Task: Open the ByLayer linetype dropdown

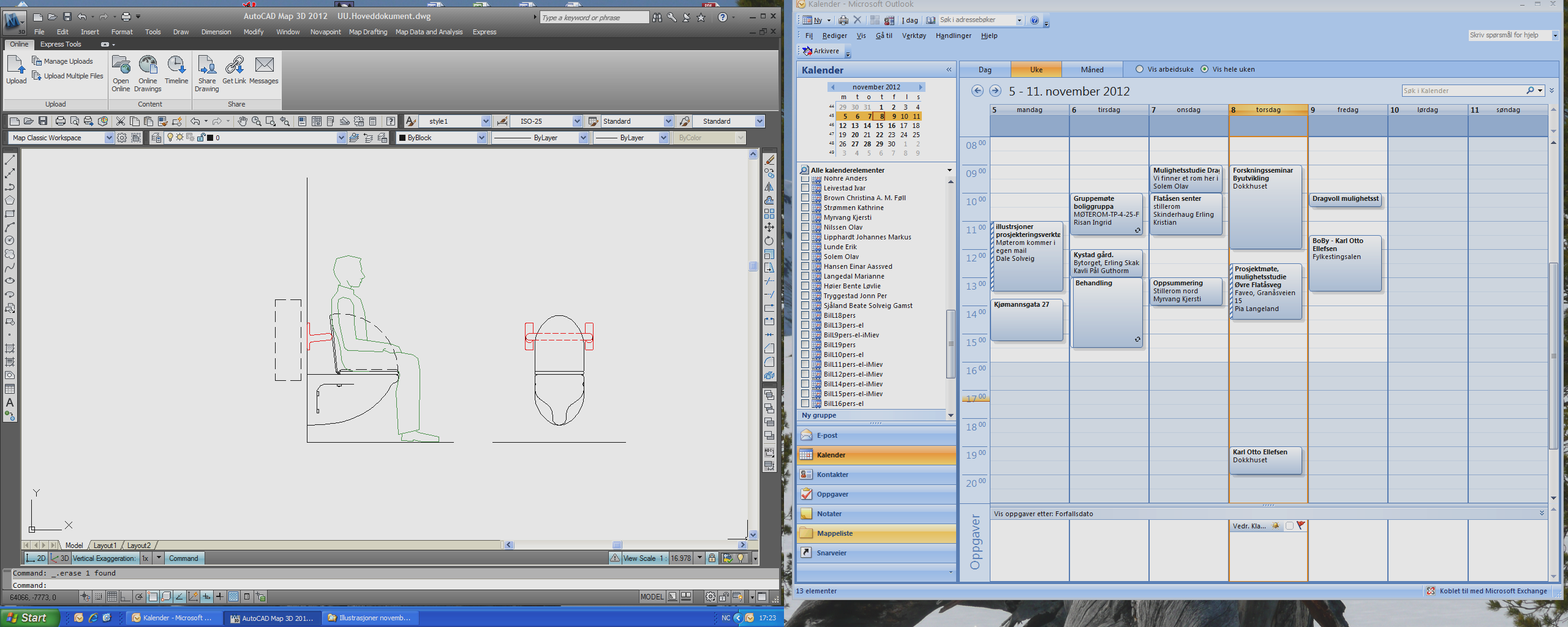Action: [583, 138]
